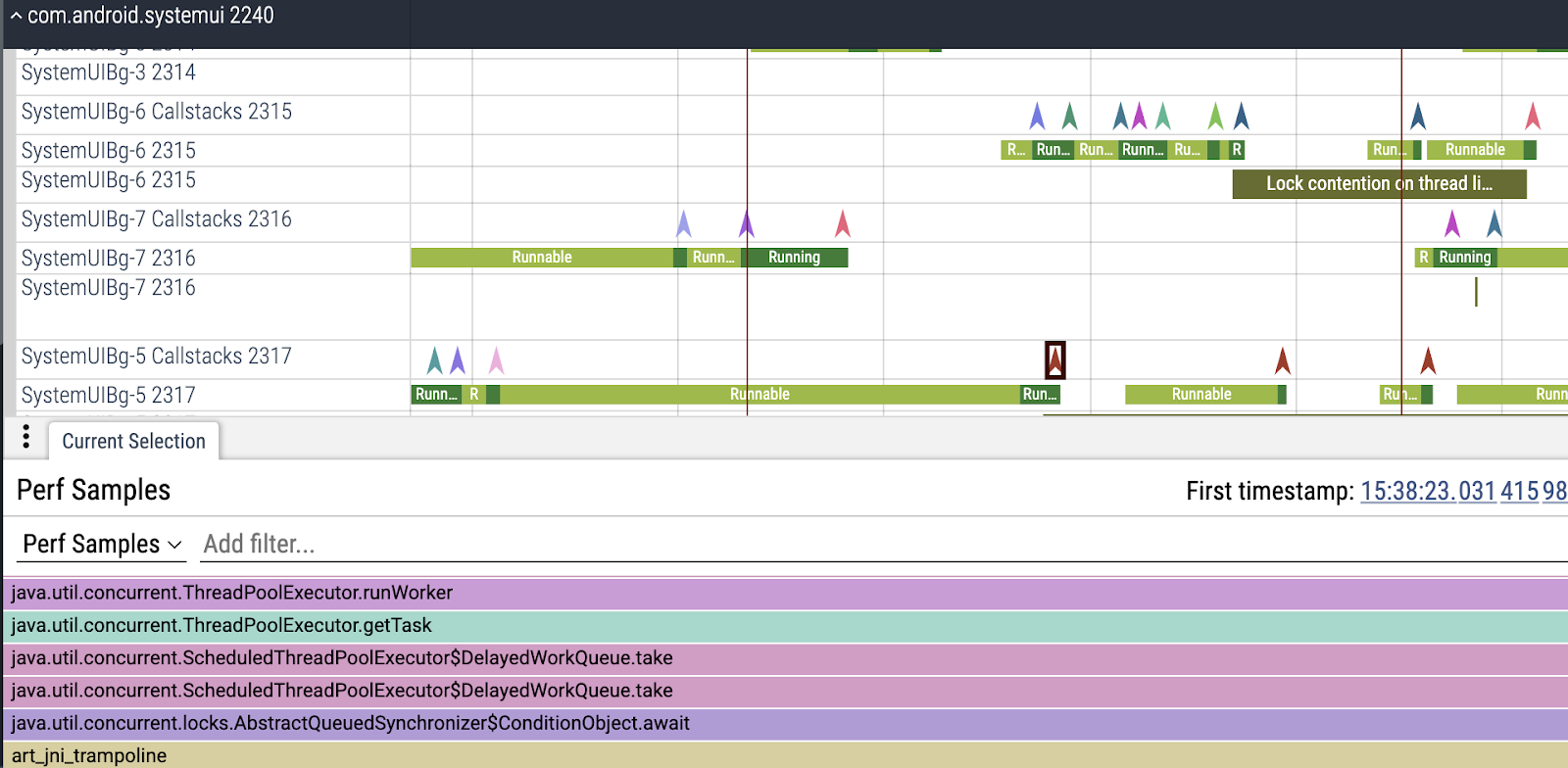Image resolution: width=1568 pixels, height=768 pixels.
Task: Select red callstack marker in SystemUIBg-7 Callstacks row
Action: pos(842,224)
